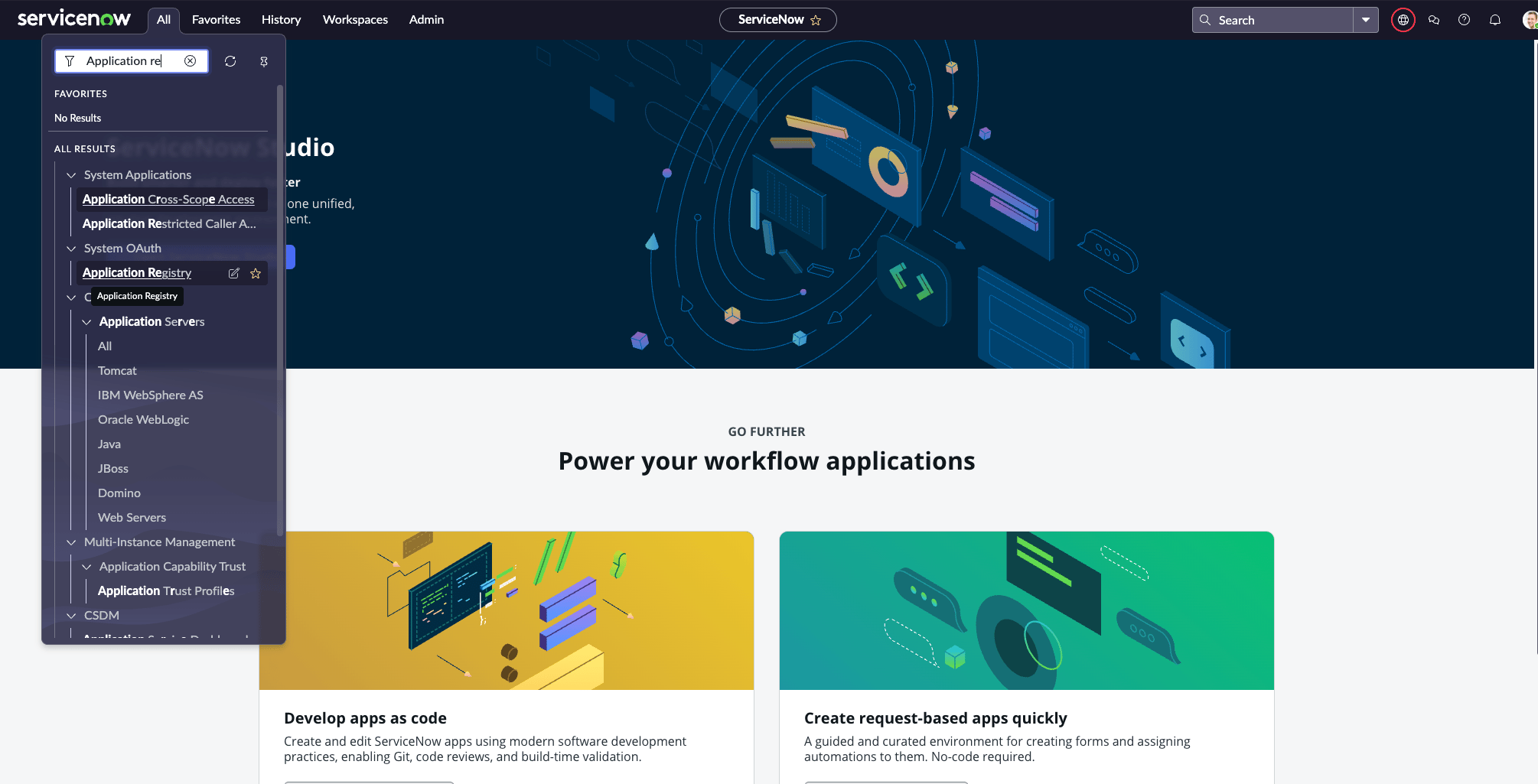
Task: Open Tomcat servers list
Action: pyautogui.click(x=117, y=371)
